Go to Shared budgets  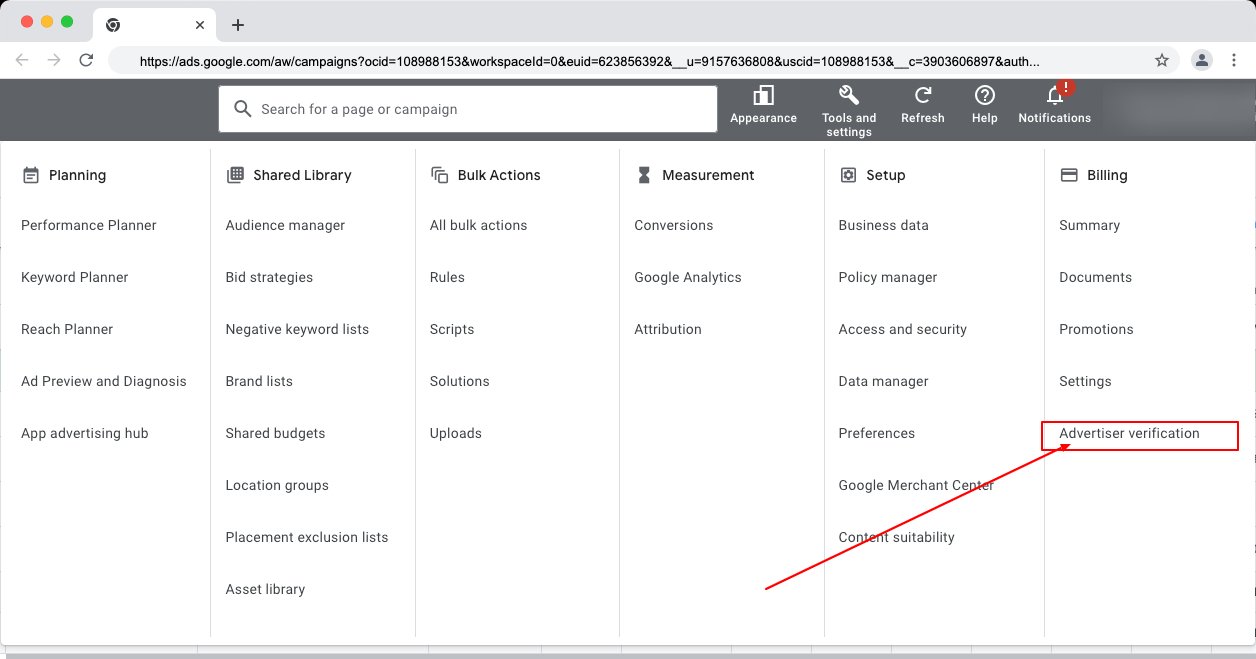pyautogui.click(x=275, y=433)
